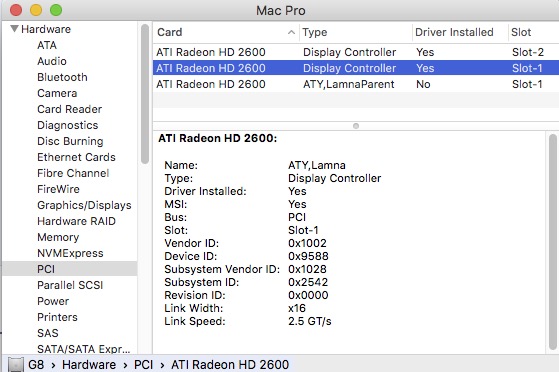
Task: Select Audio in the sidebar
Action: (52, 61)
